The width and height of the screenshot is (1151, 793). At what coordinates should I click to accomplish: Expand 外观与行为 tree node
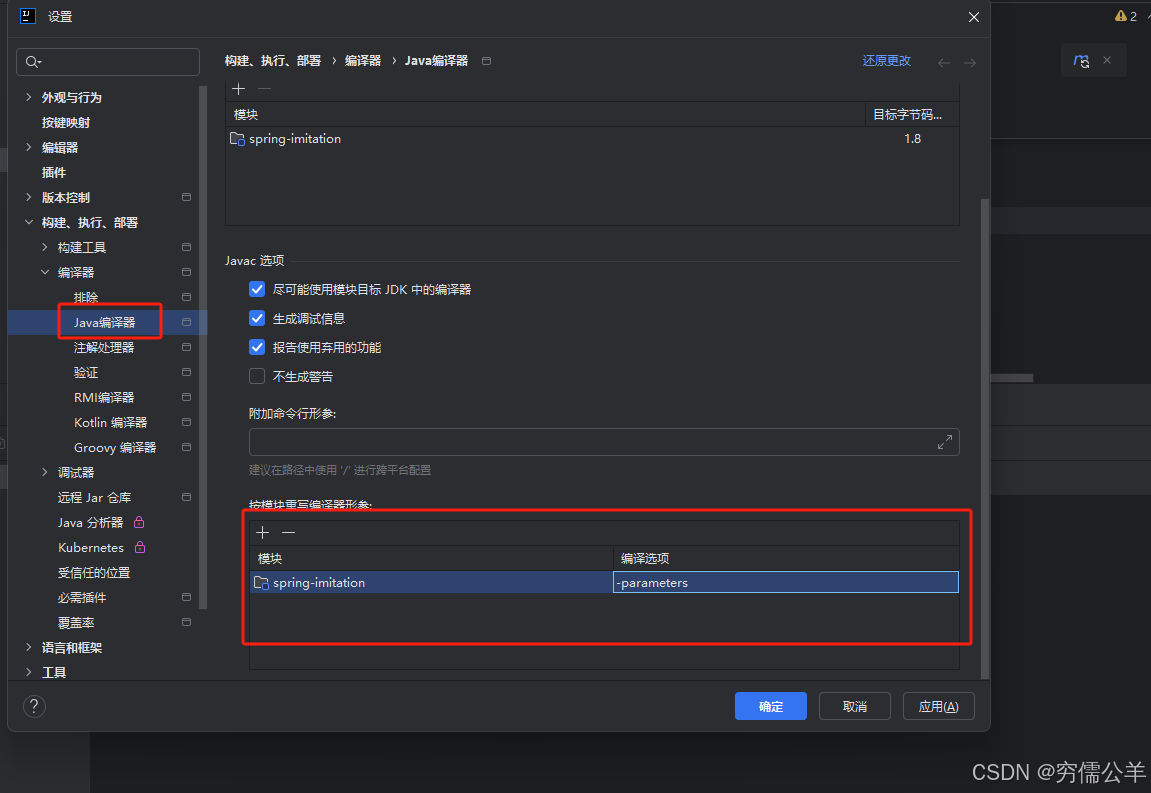pos(29,97)
